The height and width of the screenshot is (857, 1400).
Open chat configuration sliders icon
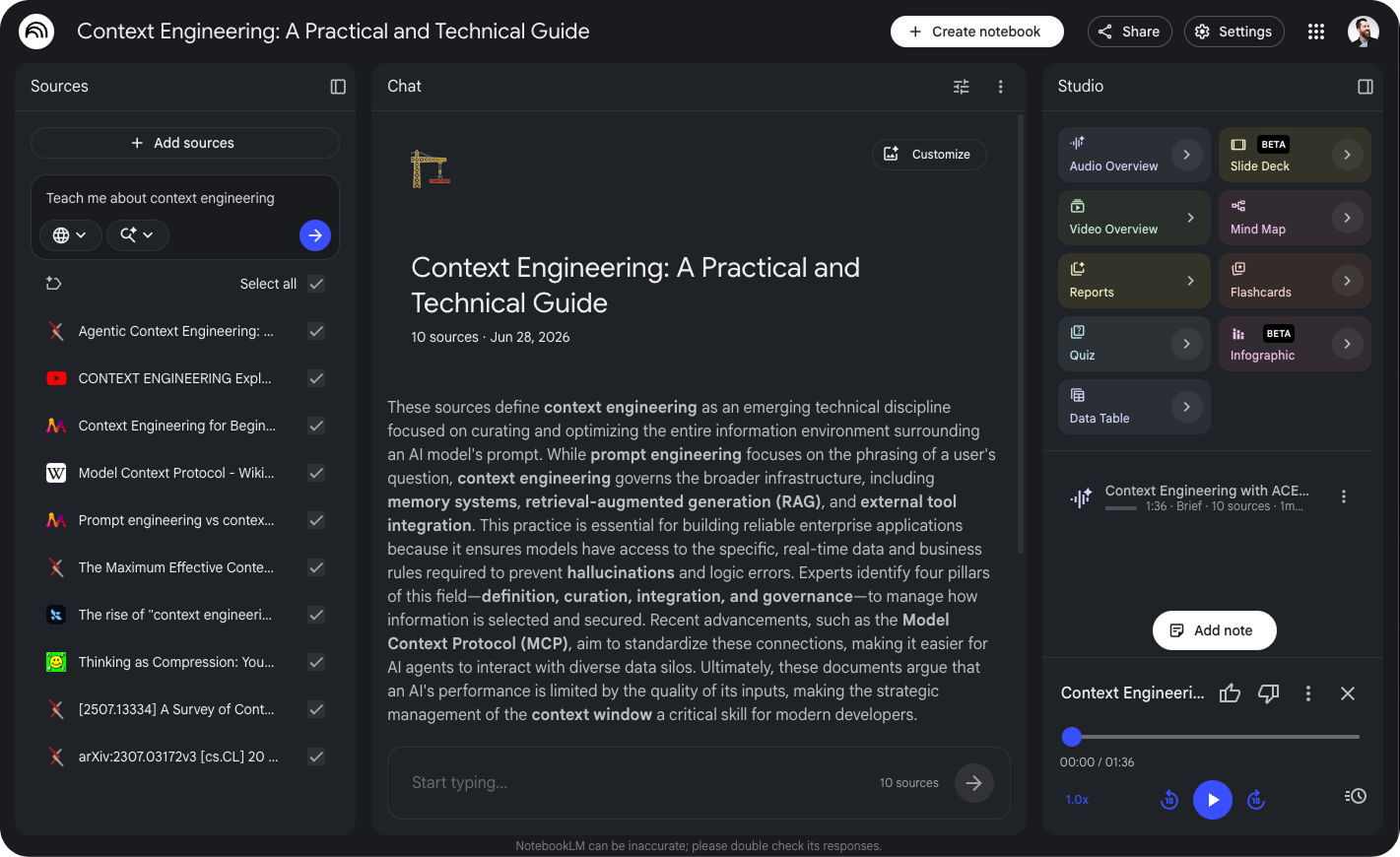(962, 87)
